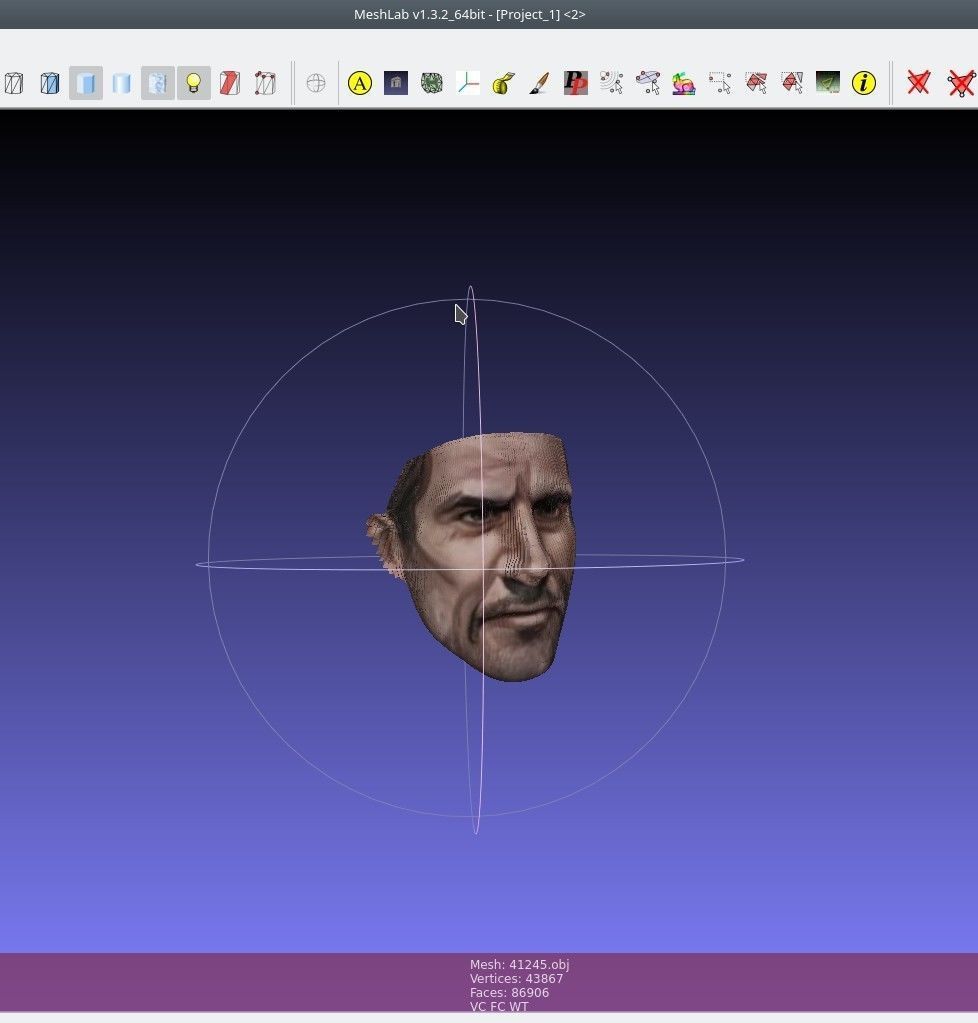This screenshot has height=1023, width=978.
Task: Delete selected faces with red X icon
Action: pos(918,84)
